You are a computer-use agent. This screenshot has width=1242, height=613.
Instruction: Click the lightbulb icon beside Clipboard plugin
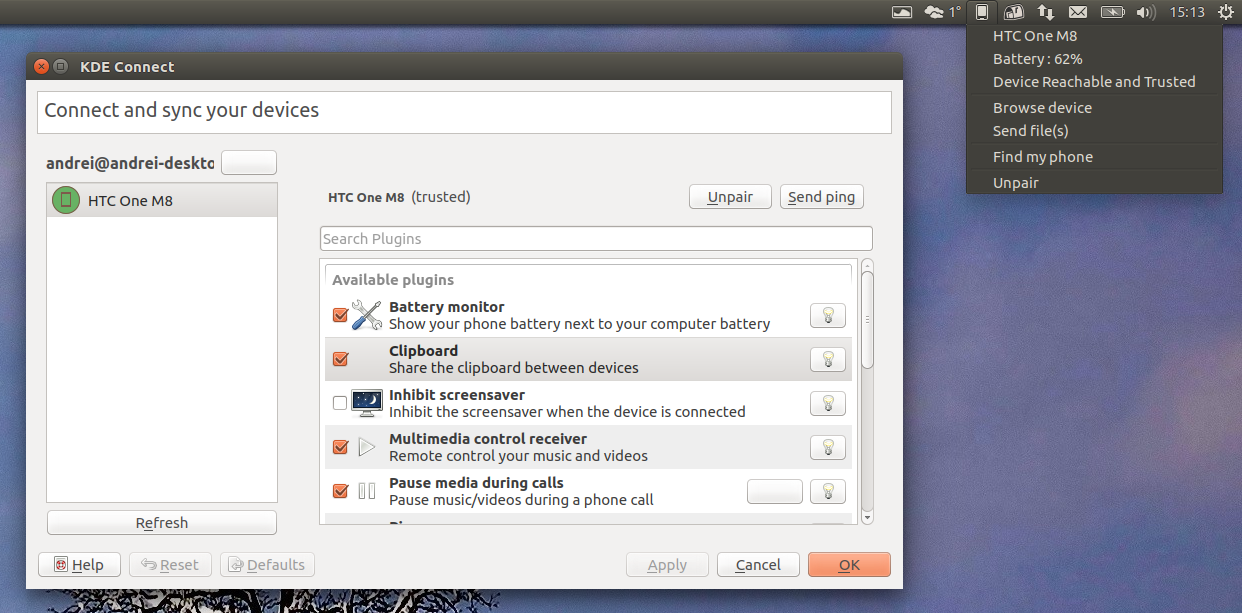pyautogui.click(x=827, y=359)
